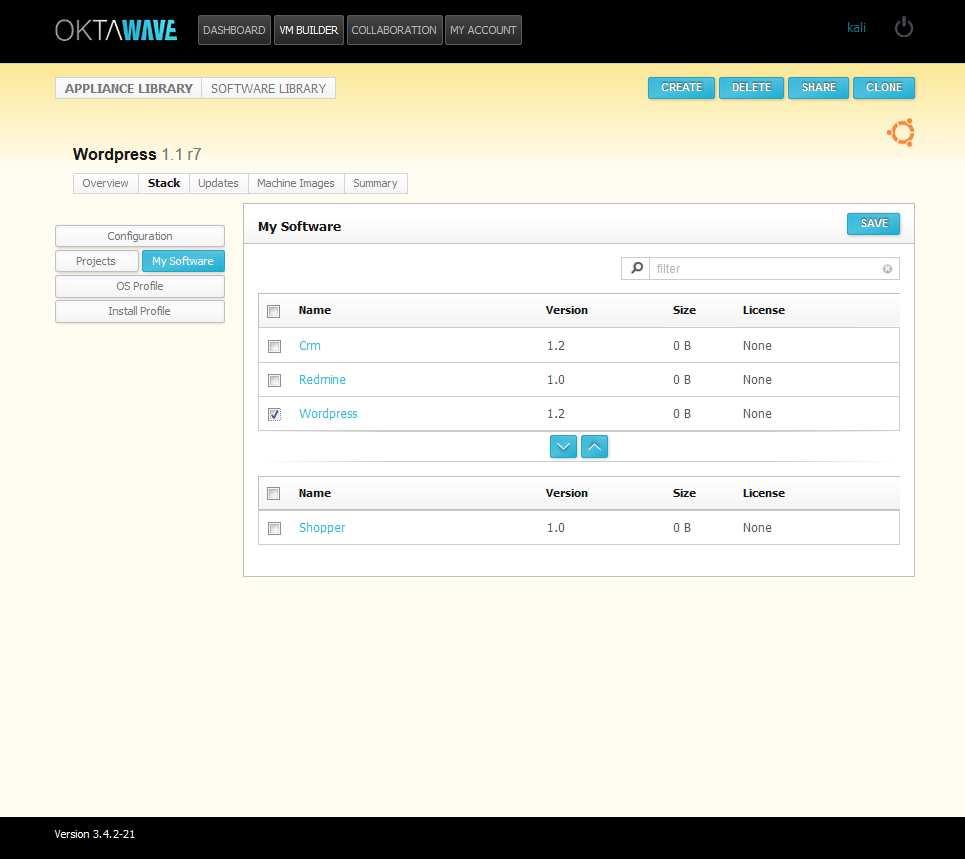Click the power logout icon
This screenshot has width=965, height=859.
coord(903,28)
